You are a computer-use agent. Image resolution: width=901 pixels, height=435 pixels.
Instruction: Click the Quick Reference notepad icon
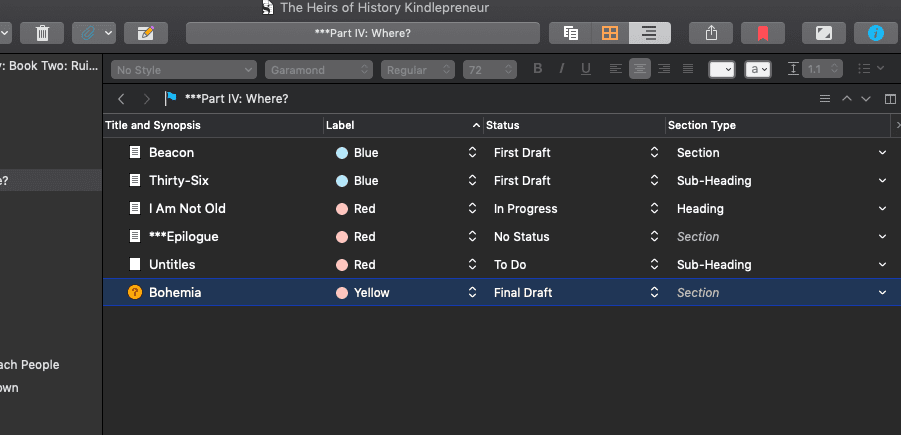(146, 33)
